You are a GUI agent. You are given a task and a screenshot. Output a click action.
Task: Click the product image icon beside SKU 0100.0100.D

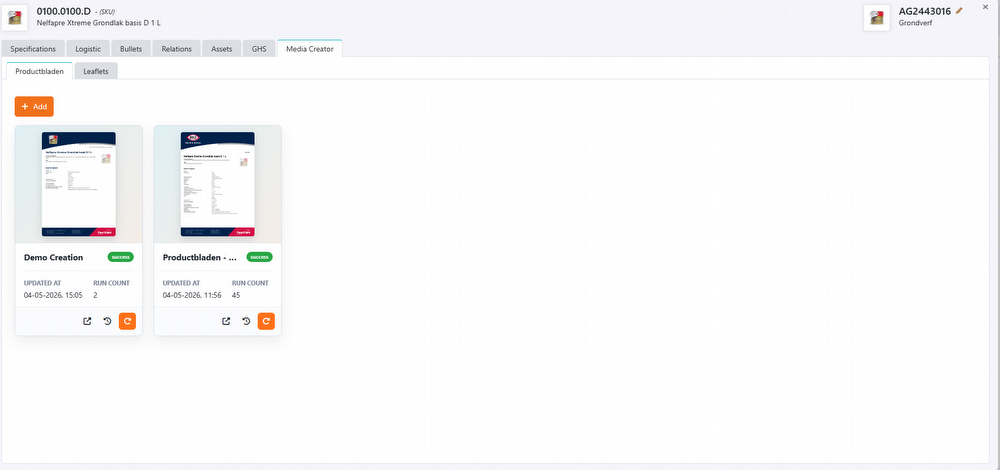pyautogui.click(x=15, y=18)
